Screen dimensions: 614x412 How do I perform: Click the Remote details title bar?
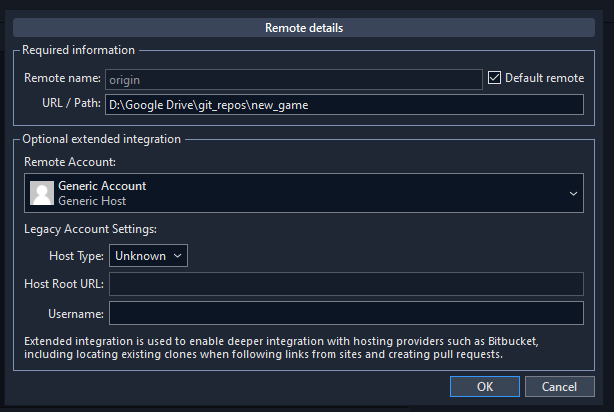[x=304, y=28]
